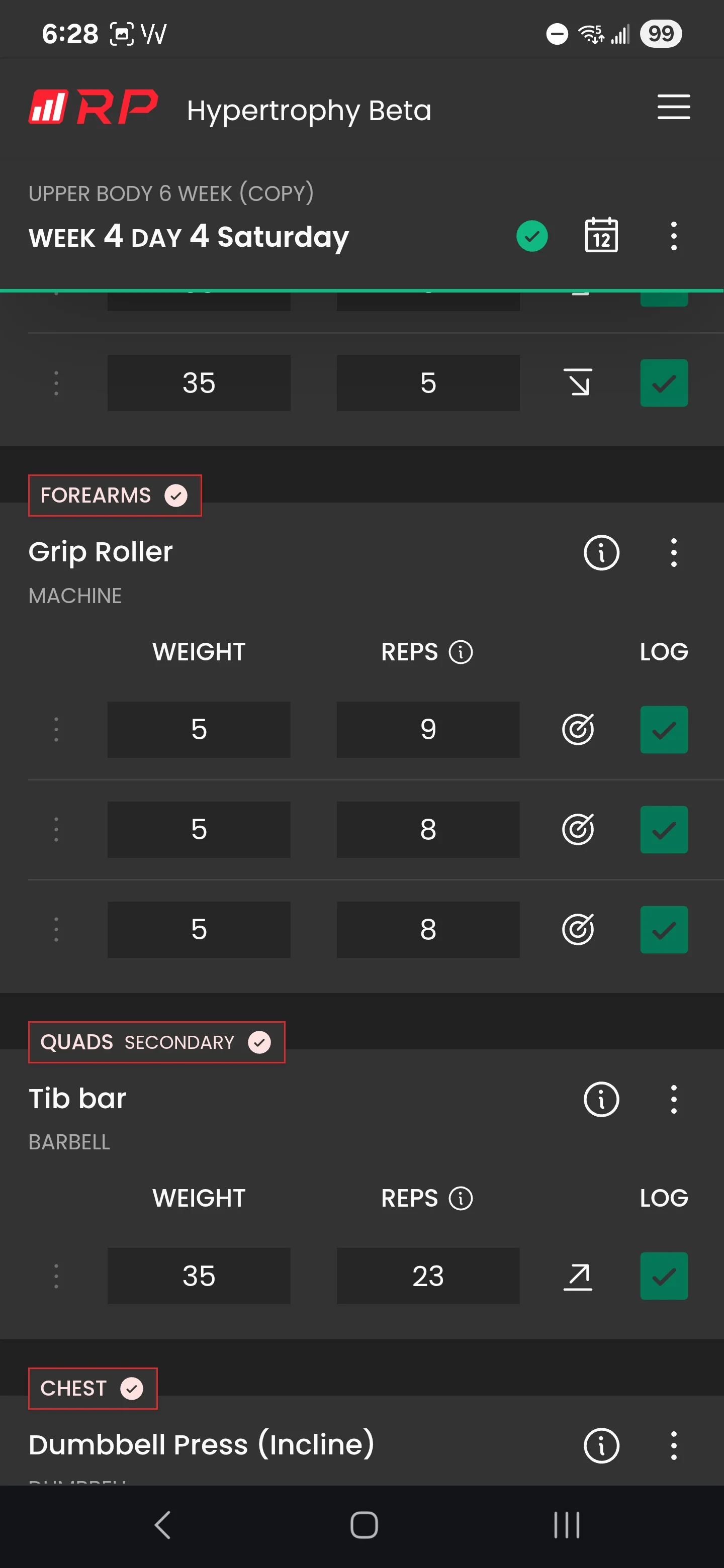Uncheck the log box for Grip Roller 9 reps
The width and height of the screenshot is (724, 1568).
point(664,730)
